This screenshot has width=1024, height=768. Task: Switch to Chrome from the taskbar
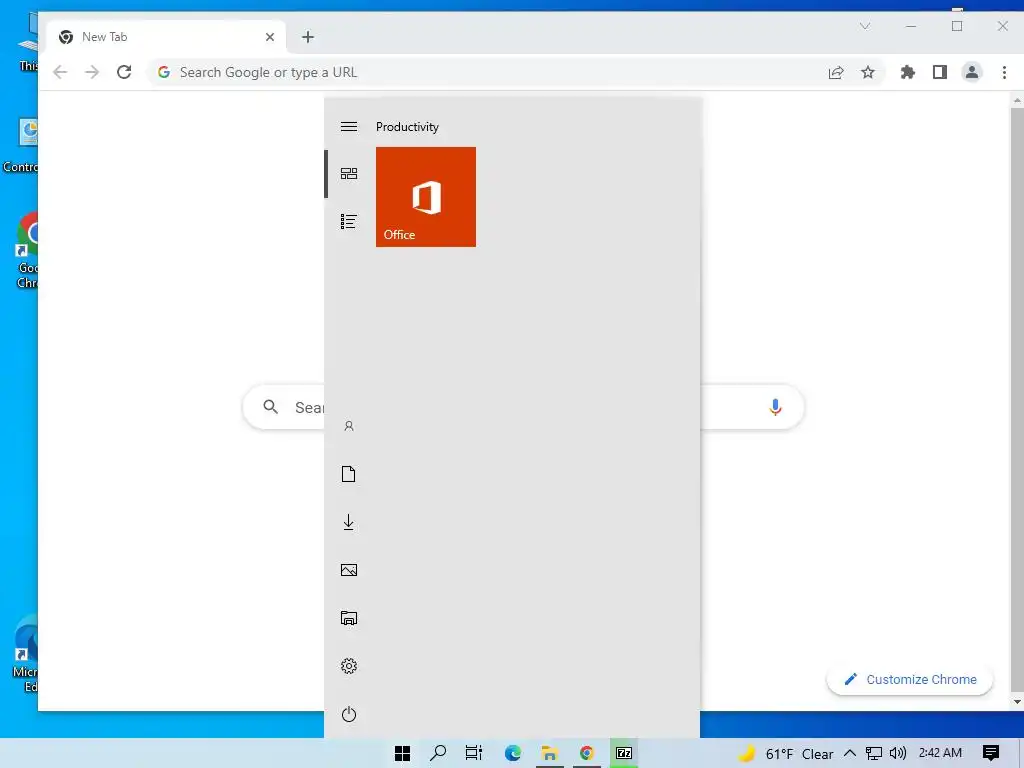(x=586, y=753)
